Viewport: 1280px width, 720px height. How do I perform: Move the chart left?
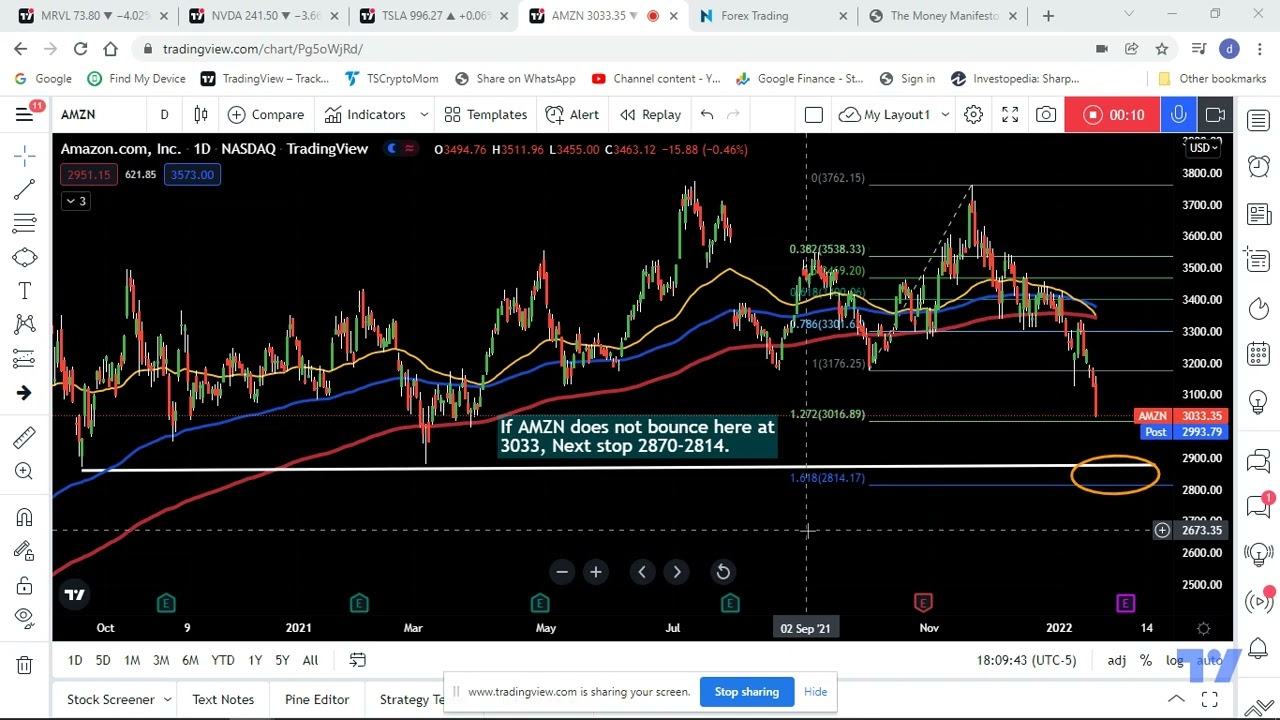[x=642, y=572]
